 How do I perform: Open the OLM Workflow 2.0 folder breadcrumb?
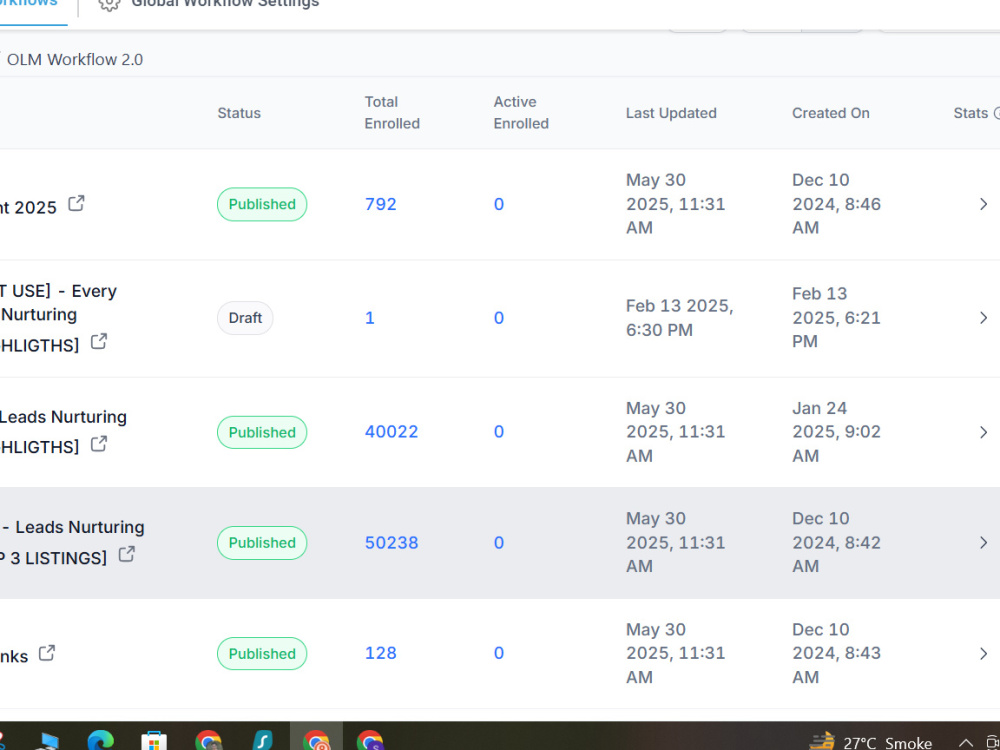pos(75,60)
